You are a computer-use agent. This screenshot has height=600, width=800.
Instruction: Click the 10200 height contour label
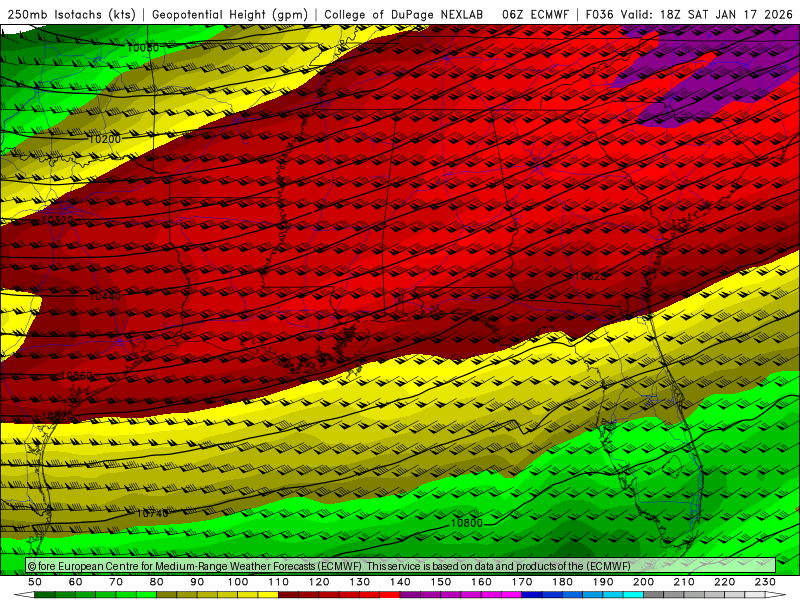click(x=105, y=139)
